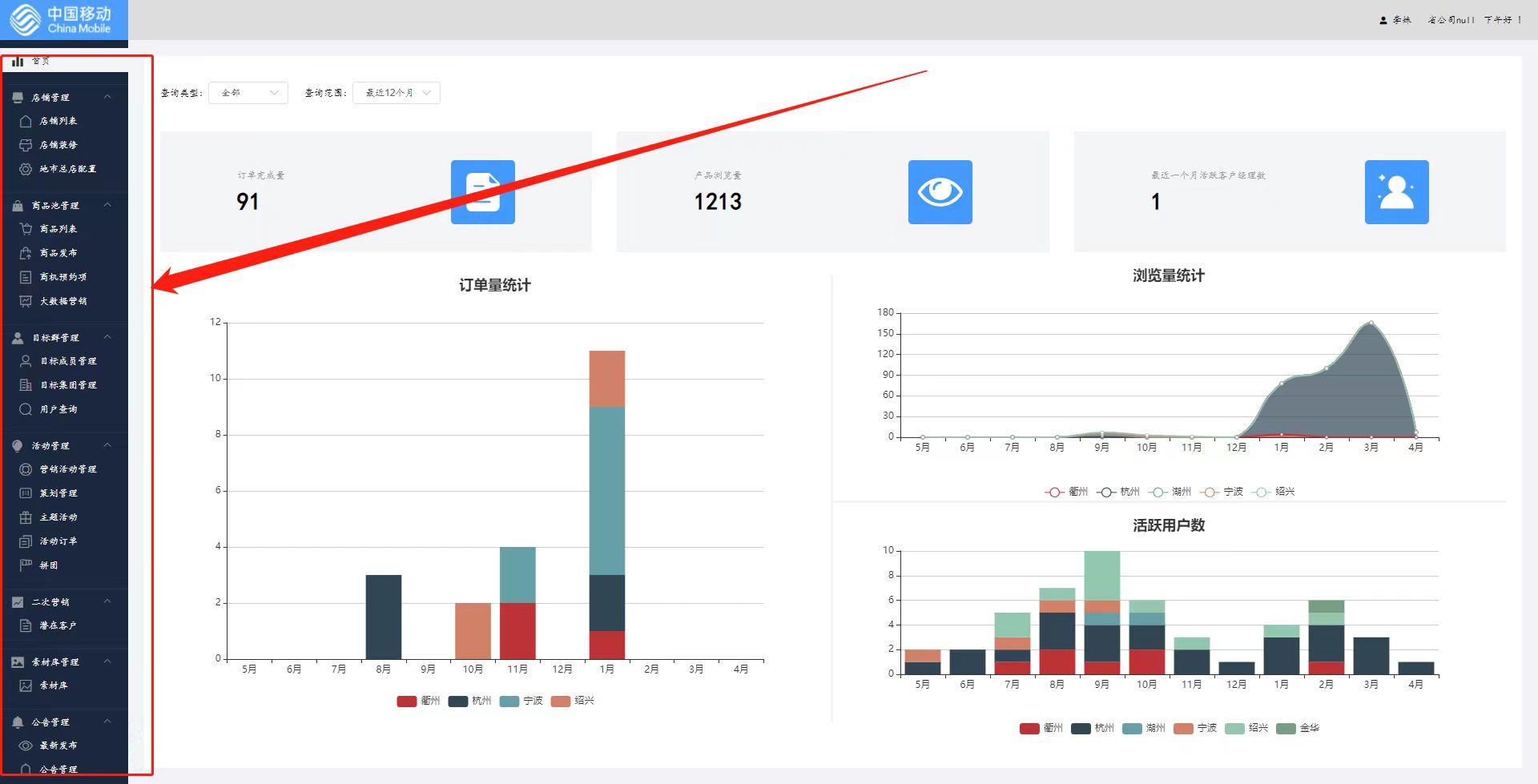
Task: Toggle 衢州 line in 浏览量统计 legend
Action: pyautogui.click(x=1066, y=492)
